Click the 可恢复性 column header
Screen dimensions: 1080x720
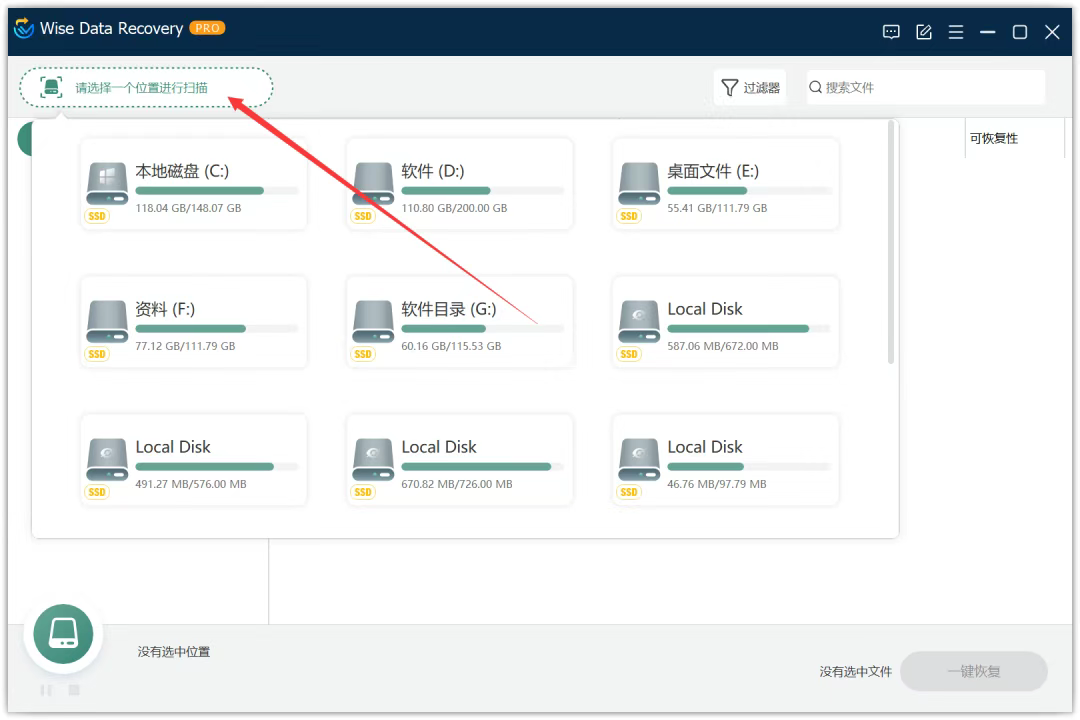click(991, 137)
